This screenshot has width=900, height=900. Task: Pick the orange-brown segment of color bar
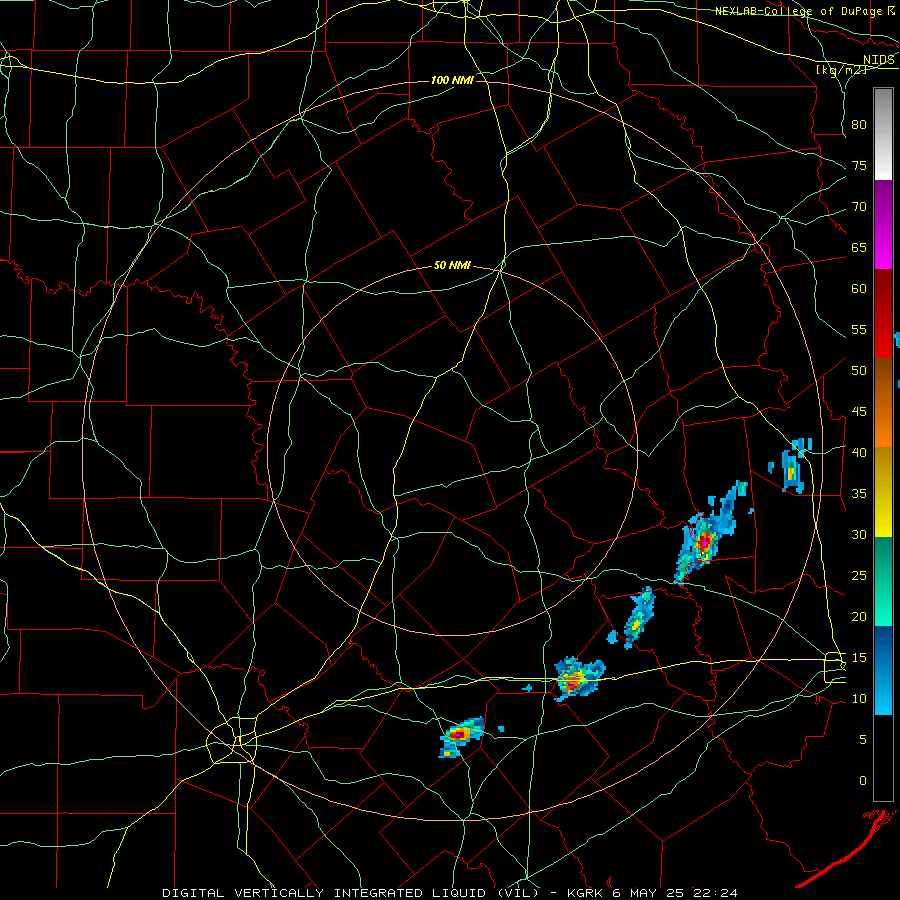(x=883, y=402)
